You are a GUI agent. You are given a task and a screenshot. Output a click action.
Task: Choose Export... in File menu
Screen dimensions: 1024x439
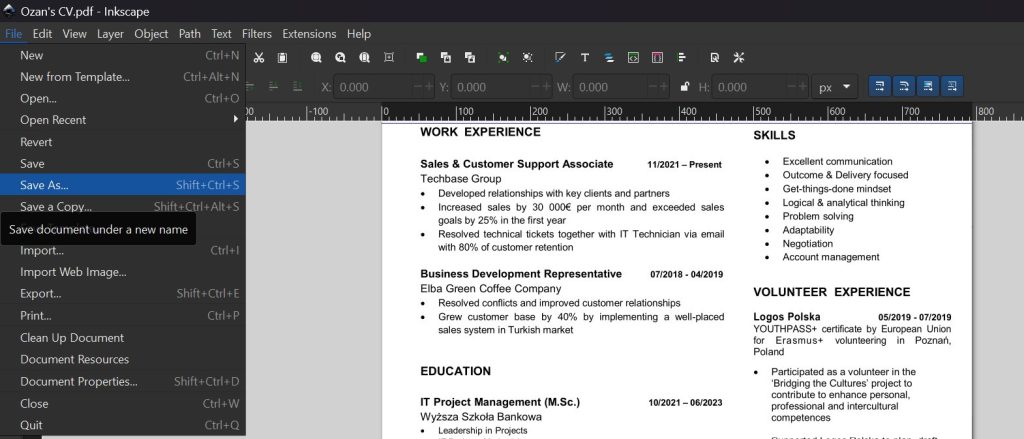pyautogui.click(x=123, y=293)
